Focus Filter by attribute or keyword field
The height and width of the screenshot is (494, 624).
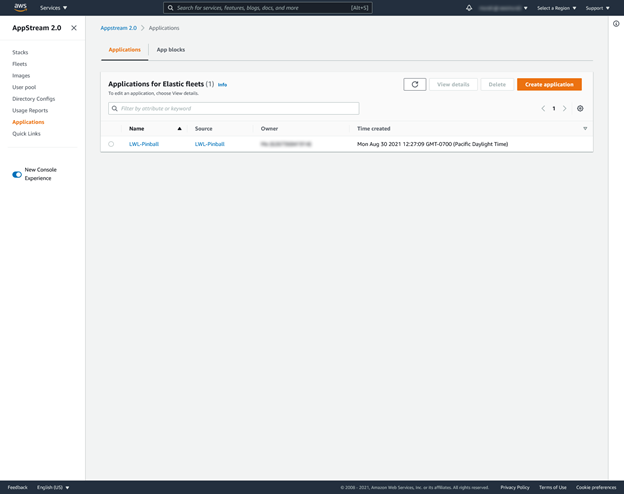234,108
